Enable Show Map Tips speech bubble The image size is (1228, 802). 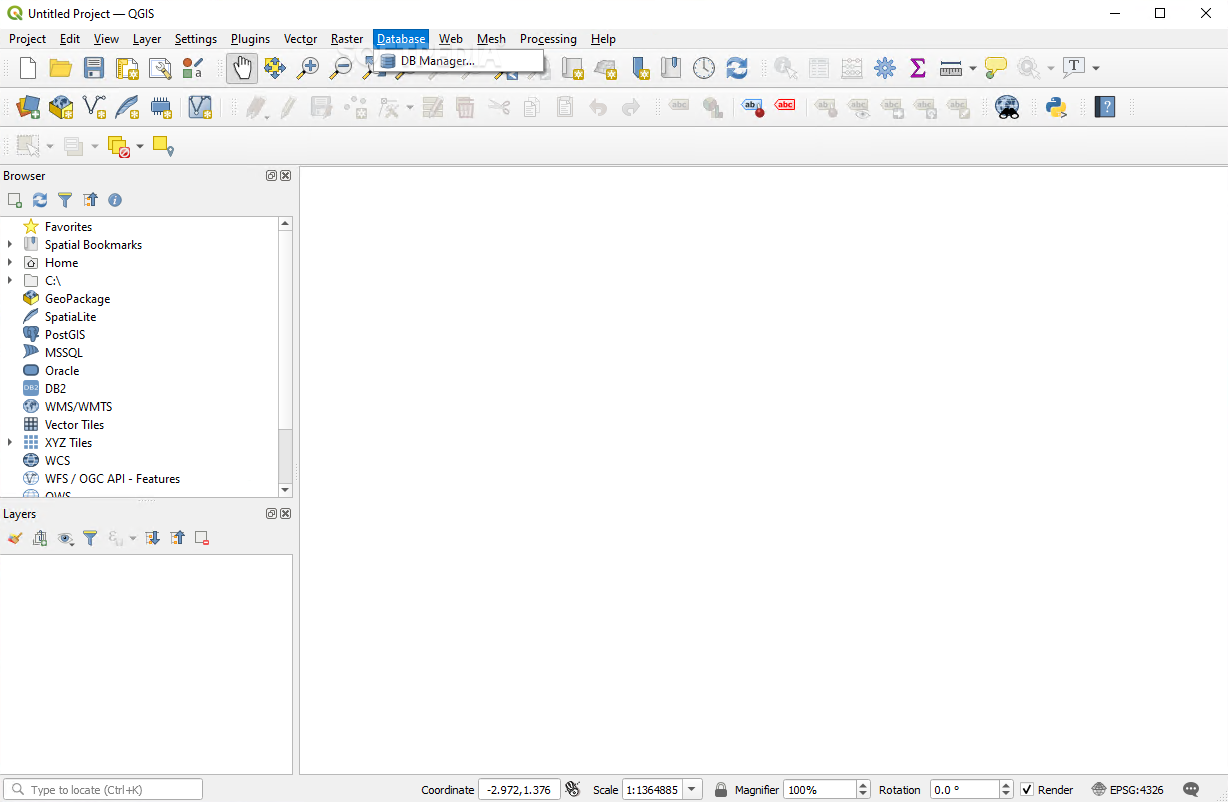(995, 68)
